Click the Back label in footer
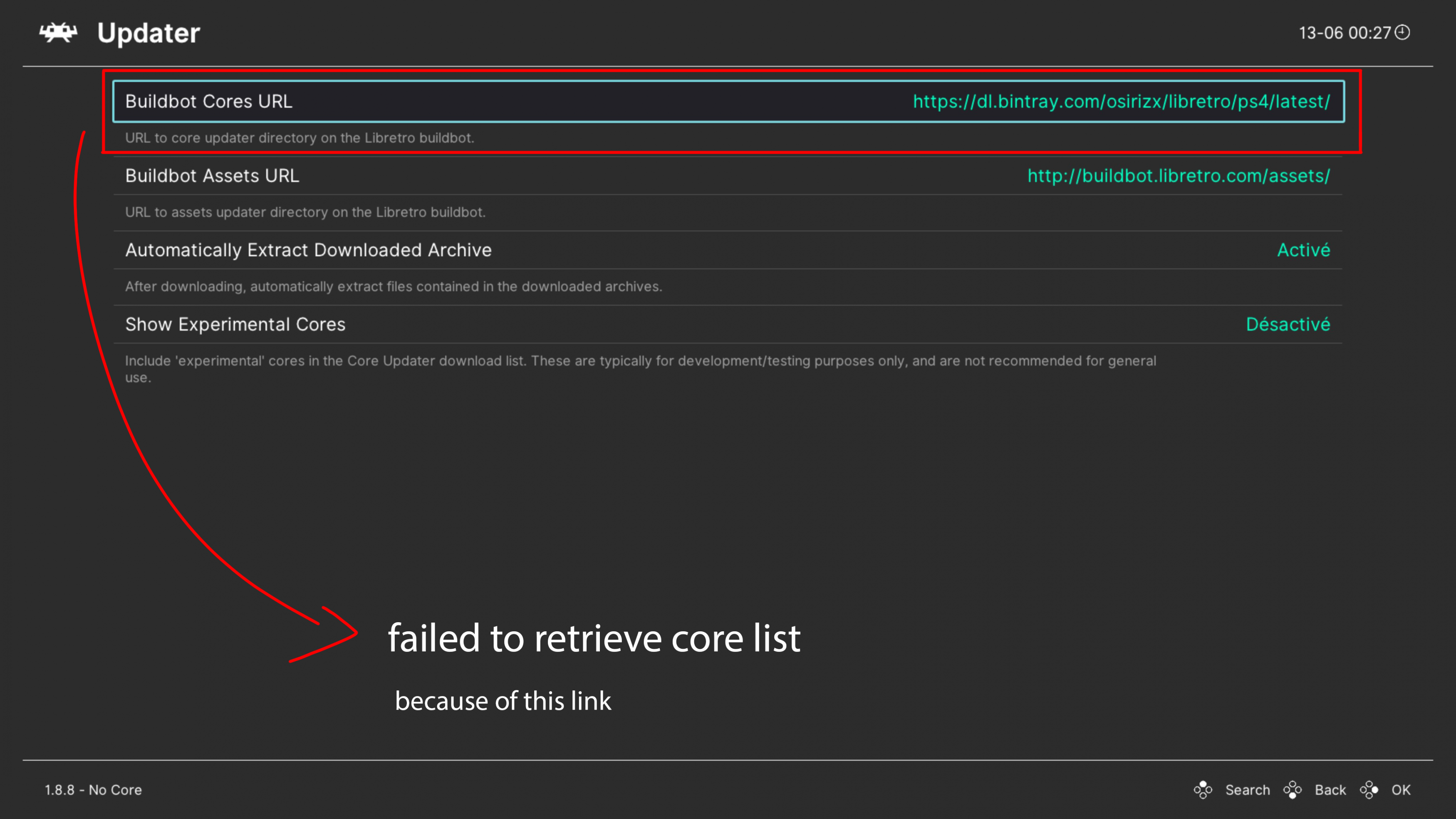 (x=1330, y=789)
